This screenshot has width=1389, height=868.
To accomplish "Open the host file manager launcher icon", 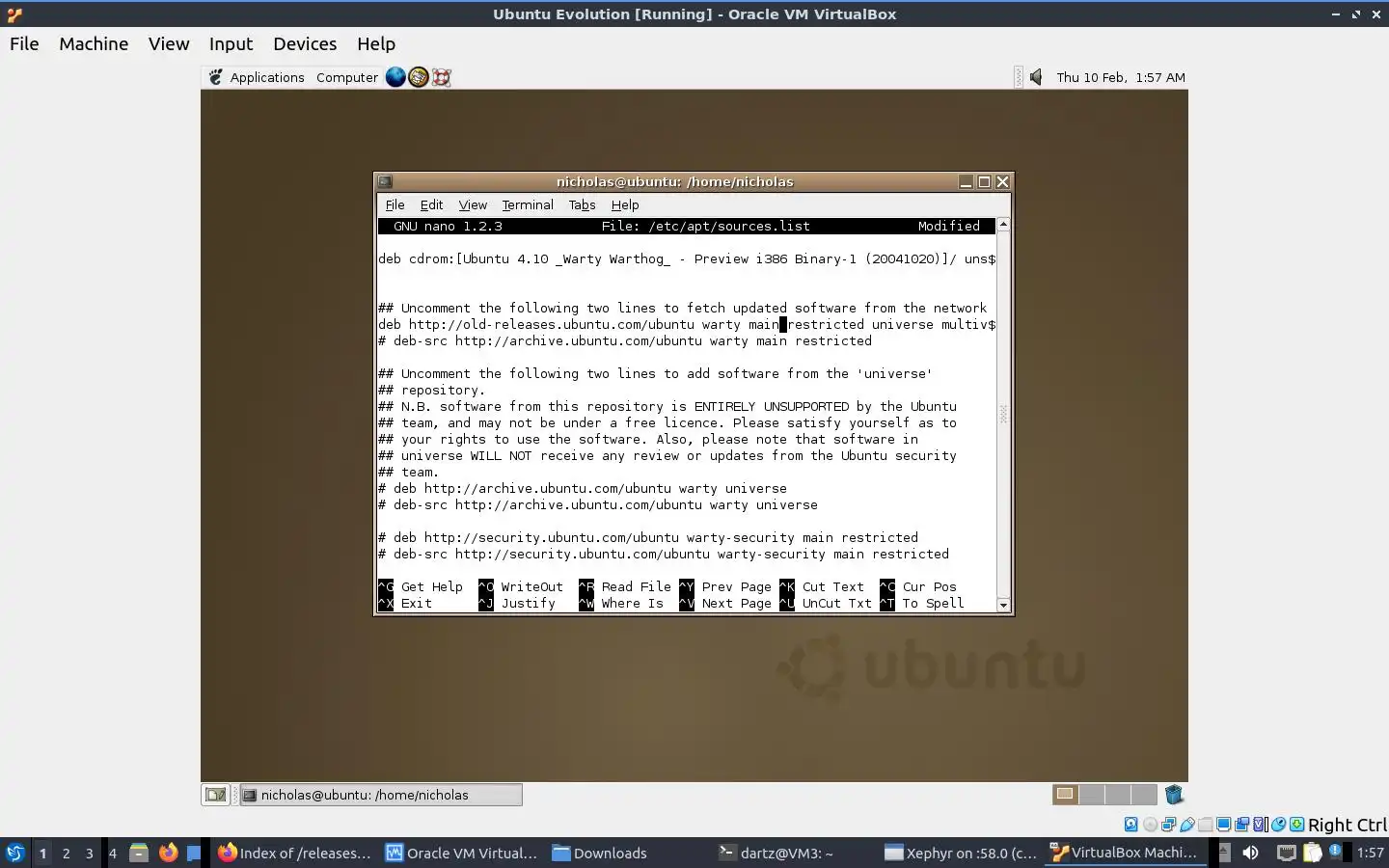I will (139, 853).
